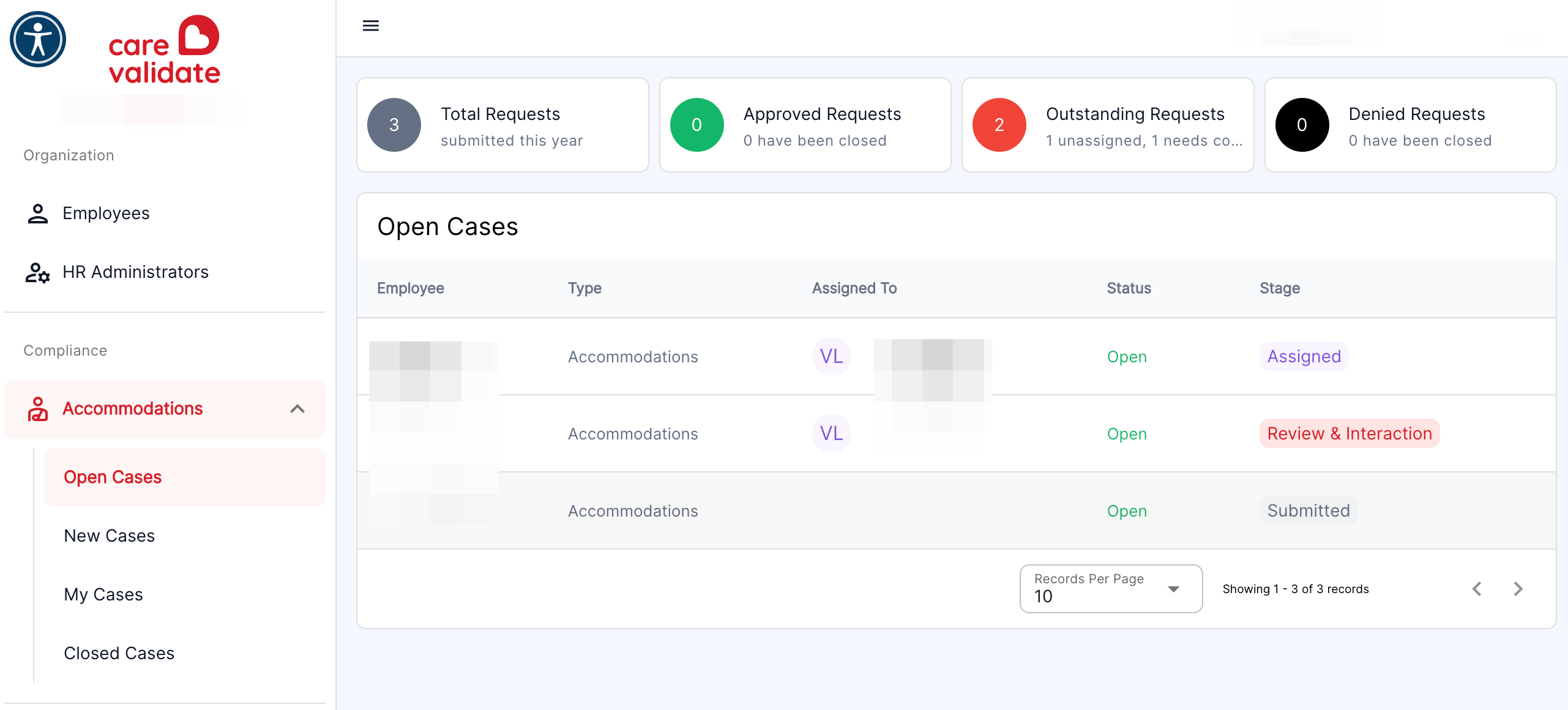Click the Submitted stage badge
1568x710 pixels.
click(1309, 510)
